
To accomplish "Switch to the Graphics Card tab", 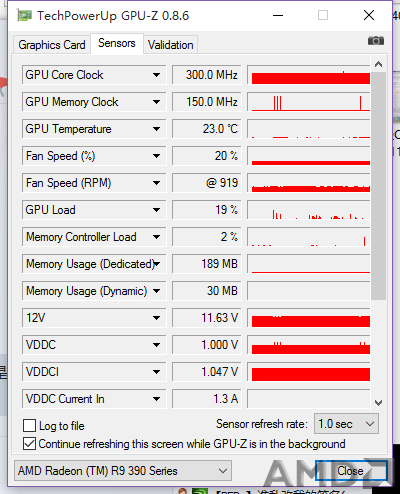I will (x=52, y=45).
